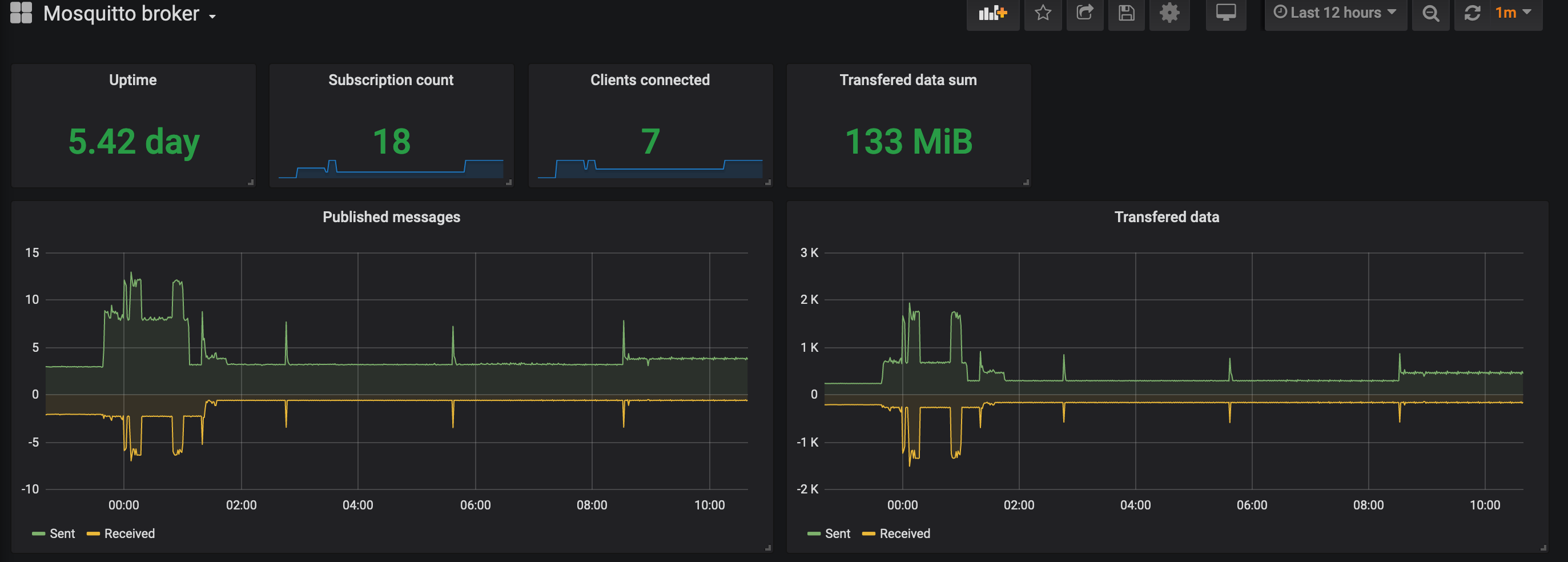Star this dashboard as favorite
1568x562 pixels.
pos(1043,13)
